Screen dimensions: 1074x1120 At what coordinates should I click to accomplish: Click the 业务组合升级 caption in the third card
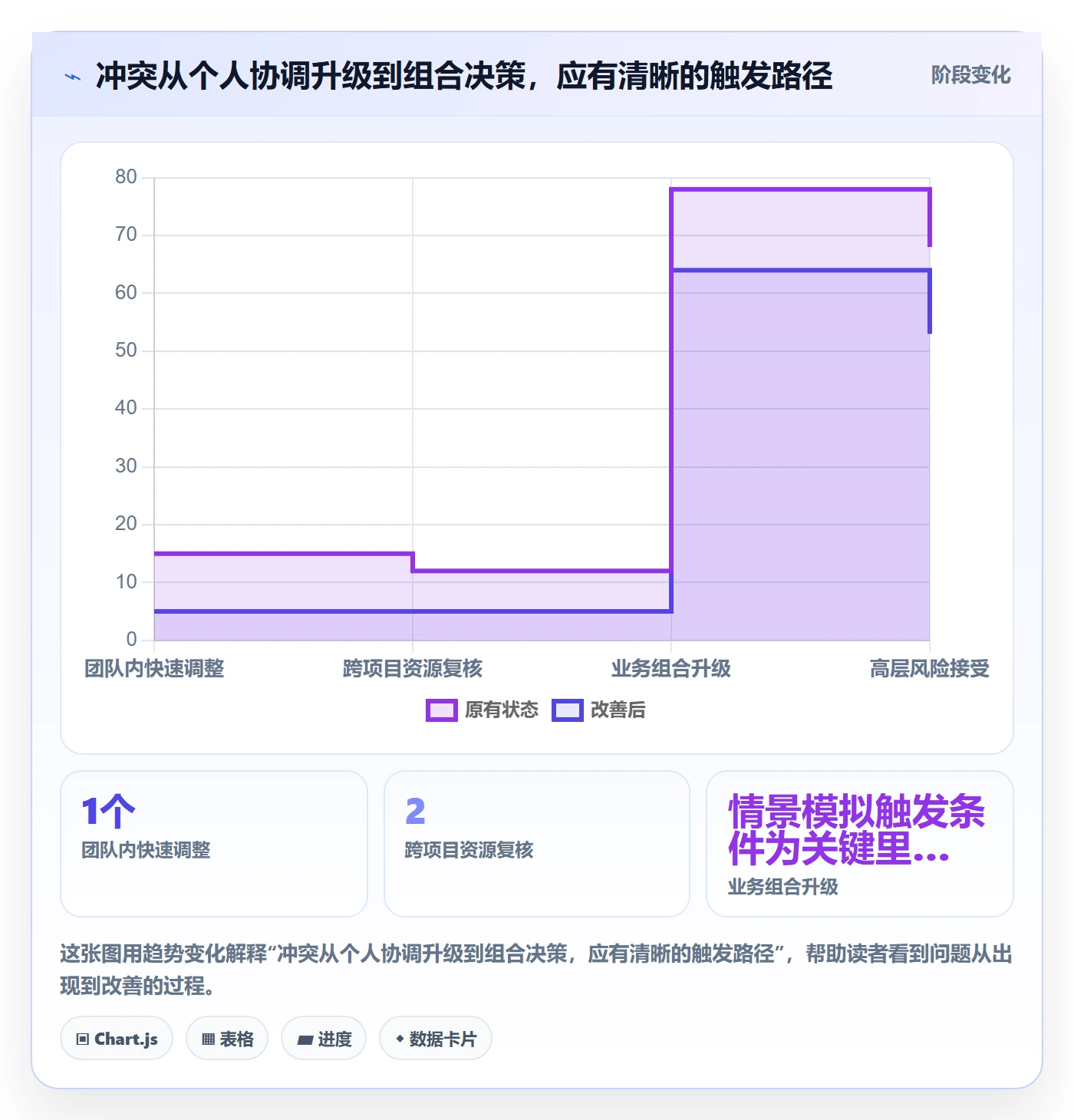pos(783,888)
